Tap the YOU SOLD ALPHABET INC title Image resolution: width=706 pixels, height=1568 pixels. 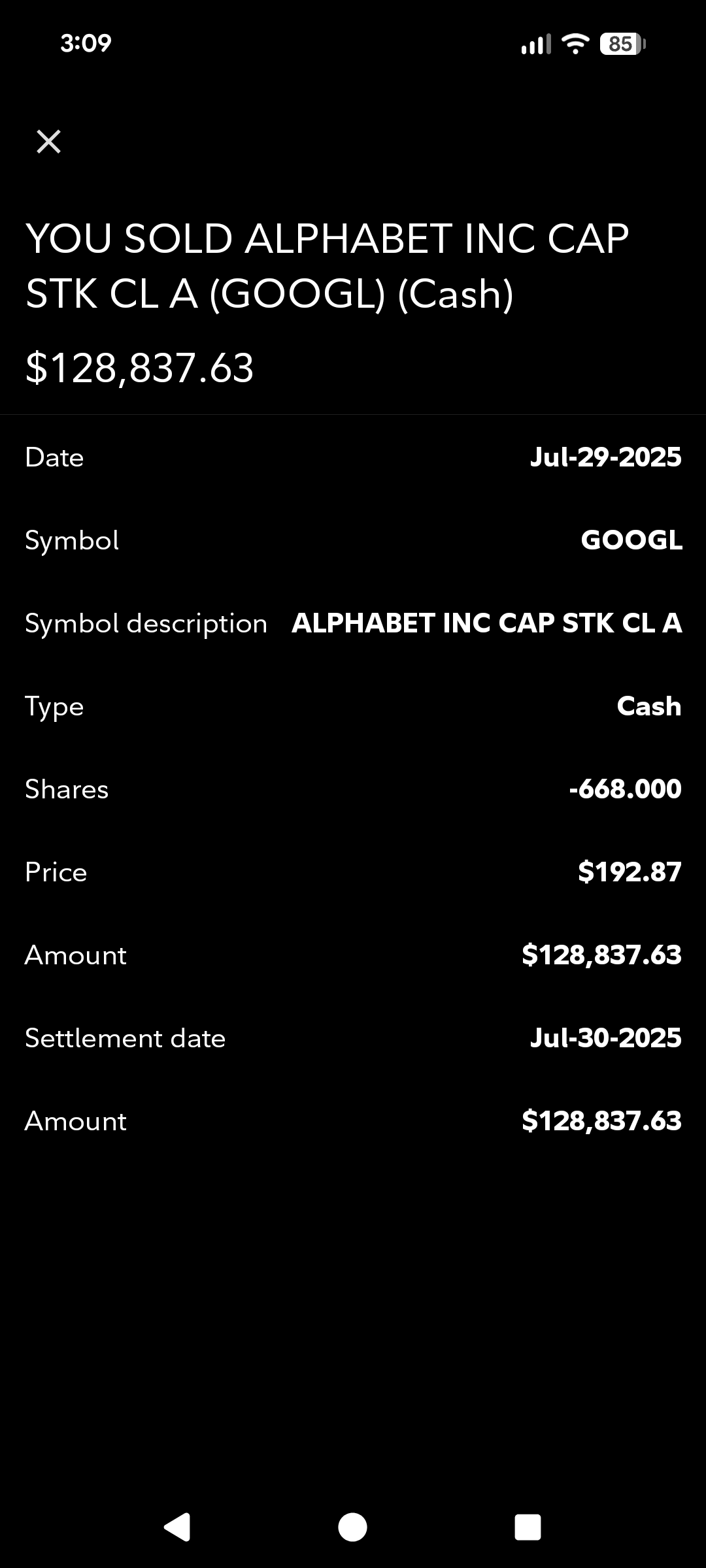pos(327,265)
